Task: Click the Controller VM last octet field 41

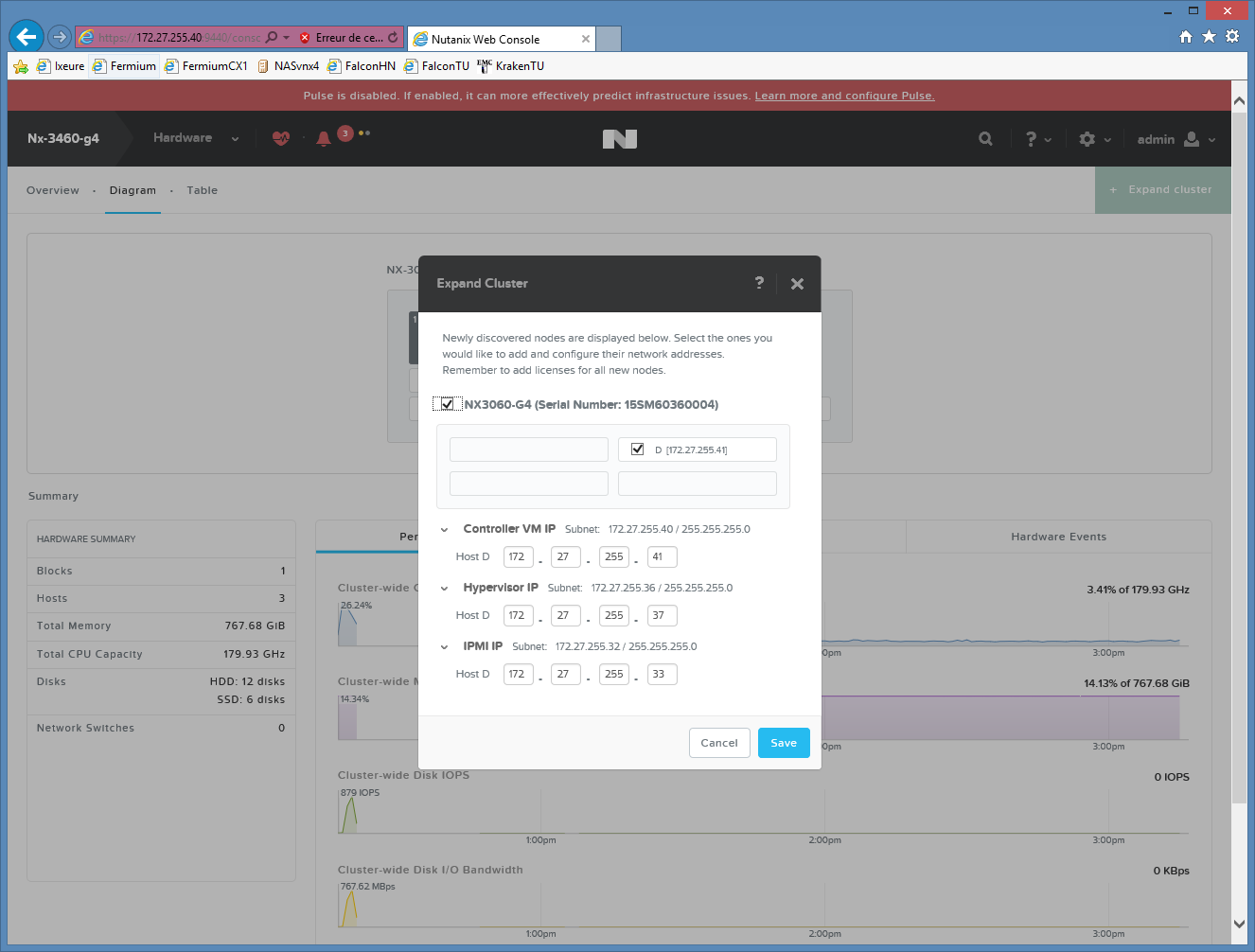Action: pos(663,557)
